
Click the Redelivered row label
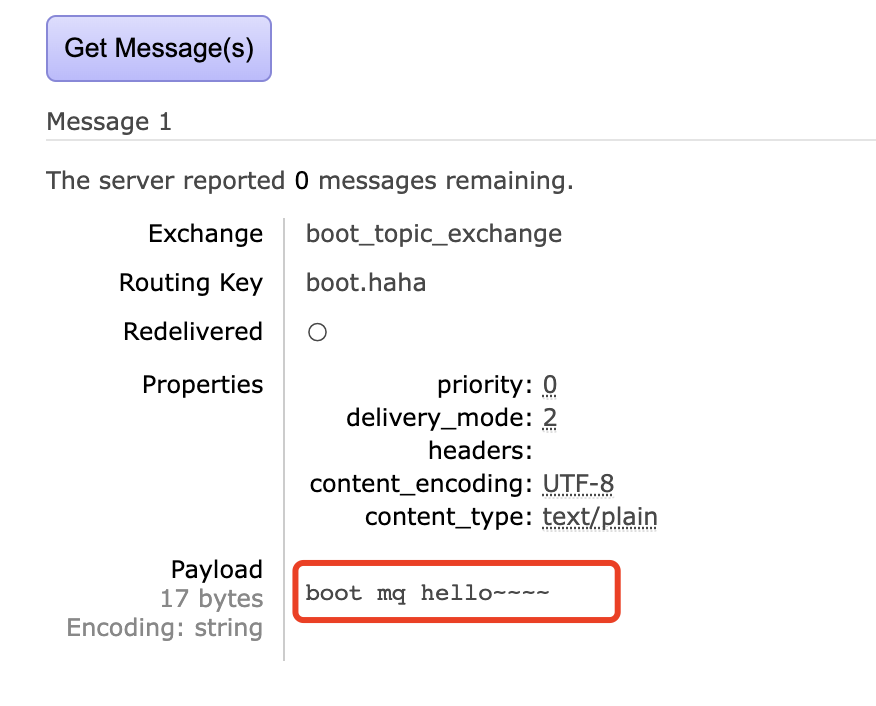[x=192, y=332]
